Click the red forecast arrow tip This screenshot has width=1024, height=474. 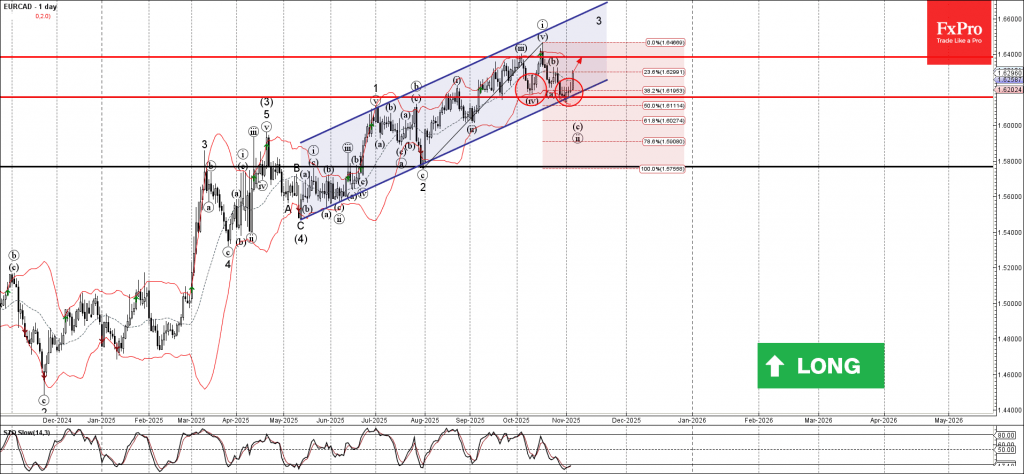[581, 60]
